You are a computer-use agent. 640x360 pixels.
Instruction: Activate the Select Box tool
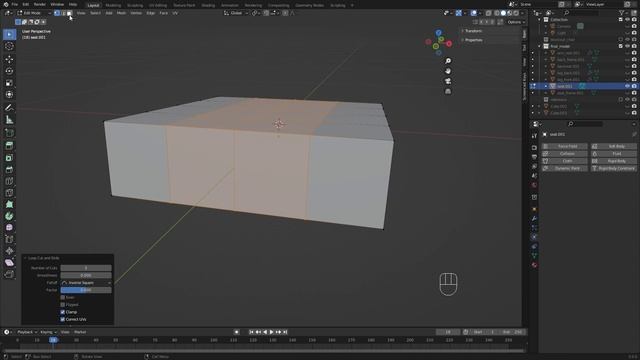click(x=9, y=34)
